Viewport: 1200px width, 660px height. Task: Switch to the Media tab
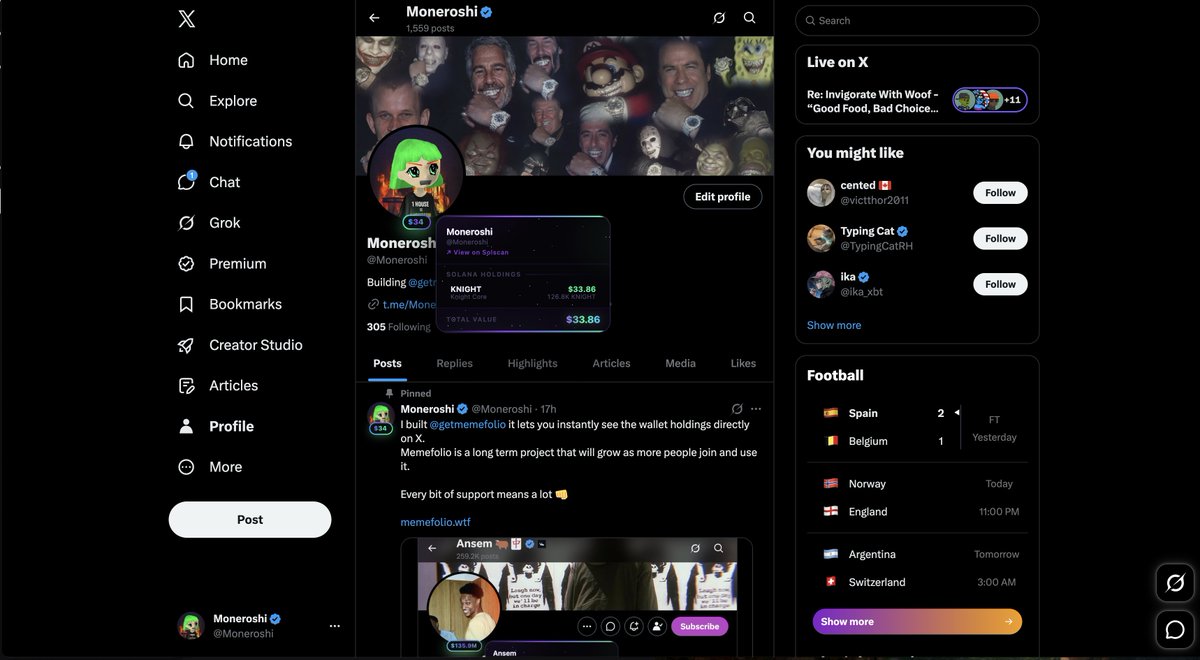tap(680, 363)
